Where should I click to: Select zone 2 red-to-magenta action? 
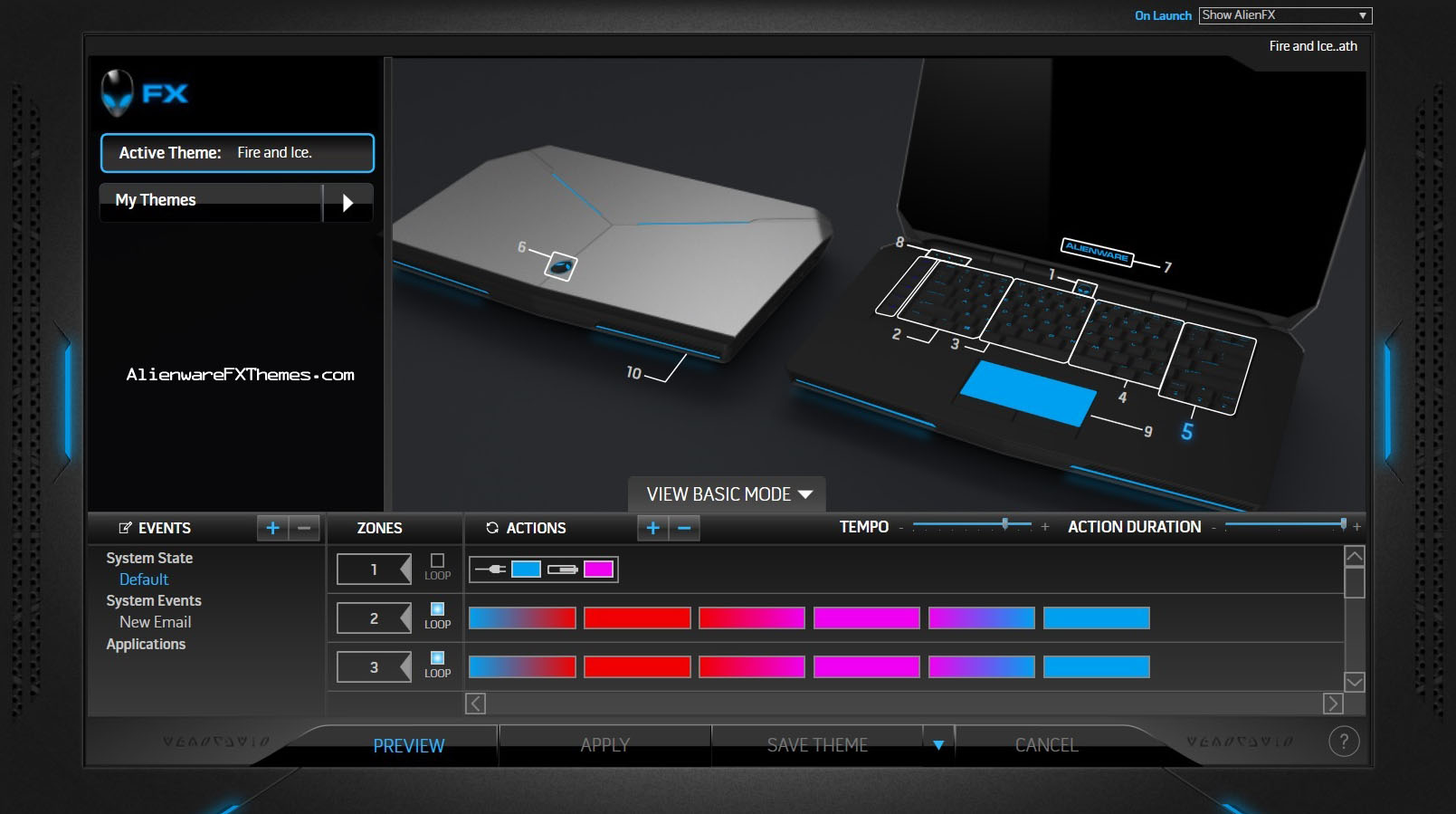click(752, 618)
